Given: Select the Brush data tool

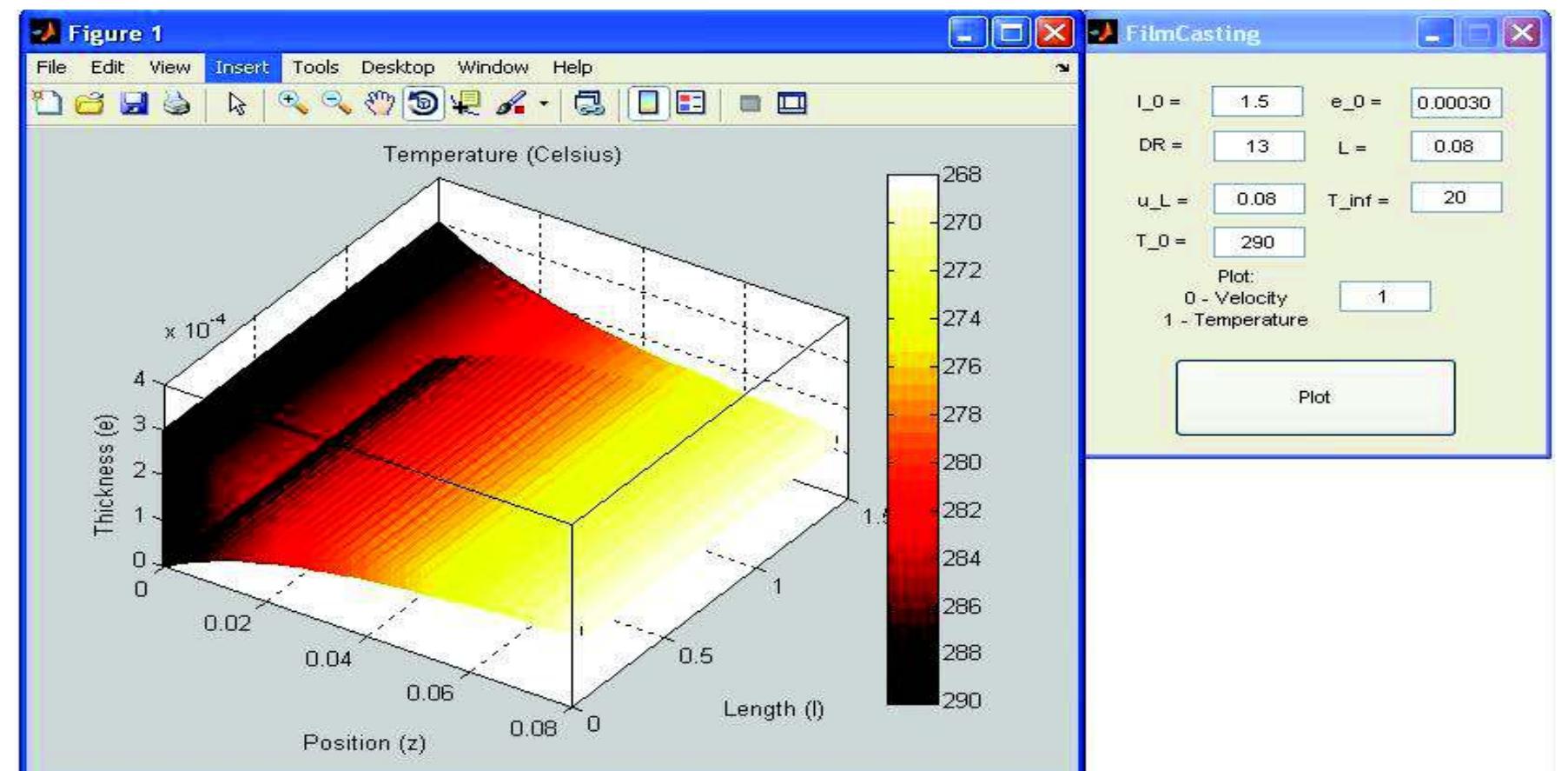Looking at the screenshot, I should (510, 103).
